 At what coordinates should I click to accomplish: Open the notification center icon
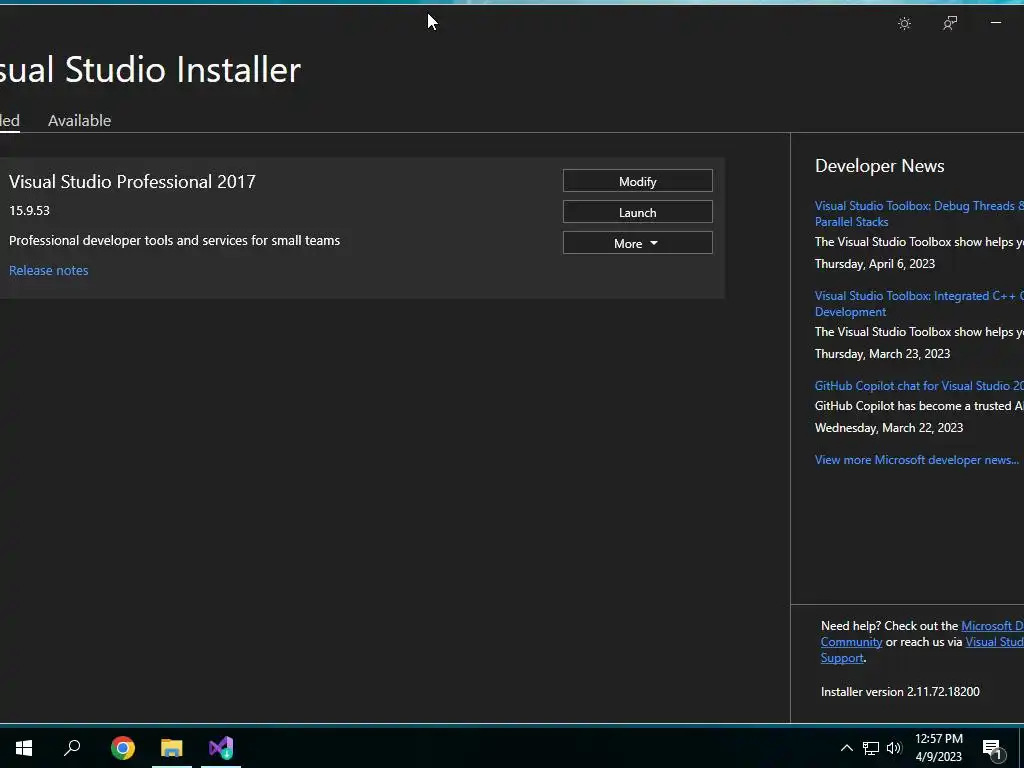click(992, 748)
